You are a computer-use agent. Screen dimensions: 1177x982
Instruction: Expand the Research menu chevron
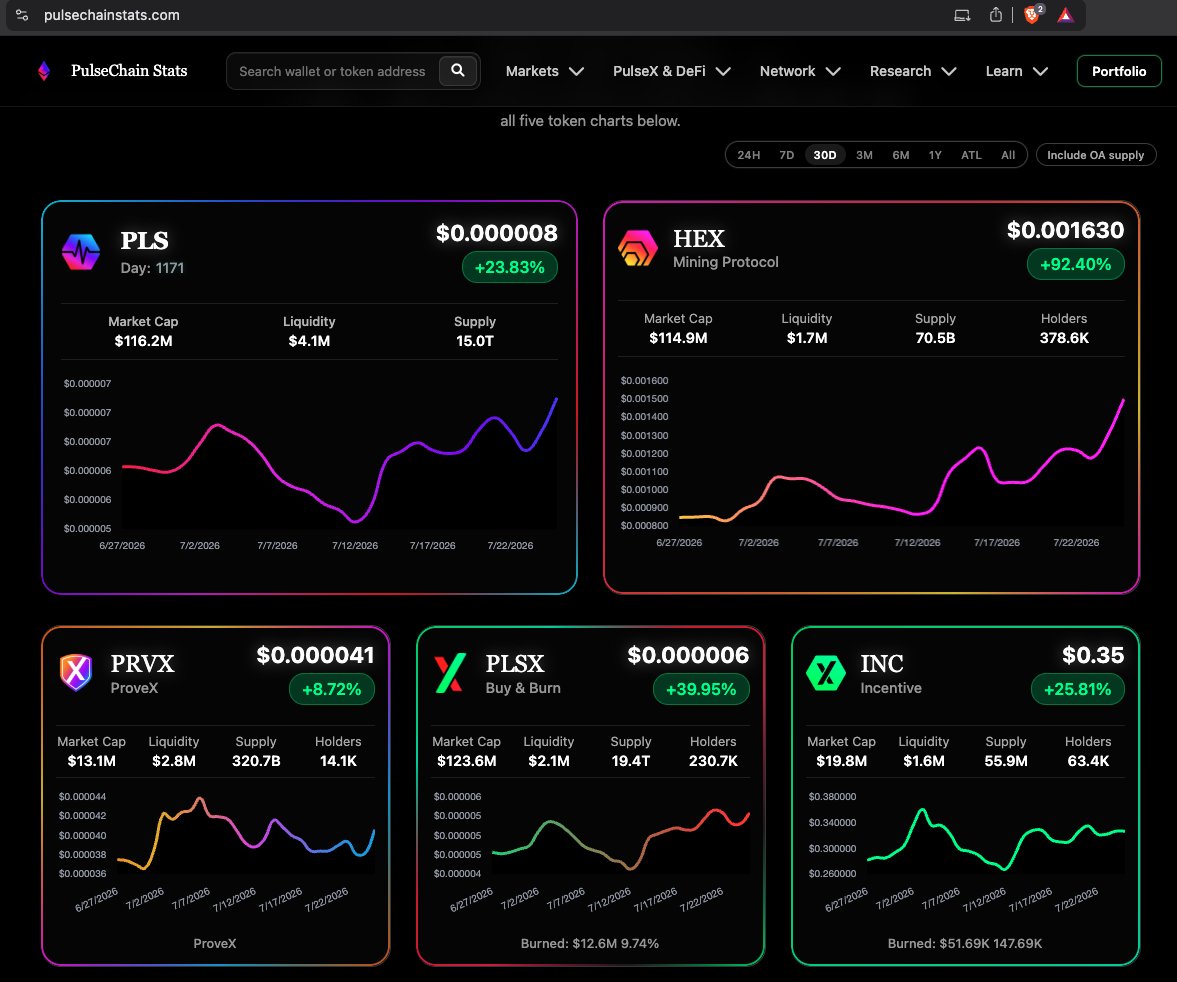coord(949,71)
